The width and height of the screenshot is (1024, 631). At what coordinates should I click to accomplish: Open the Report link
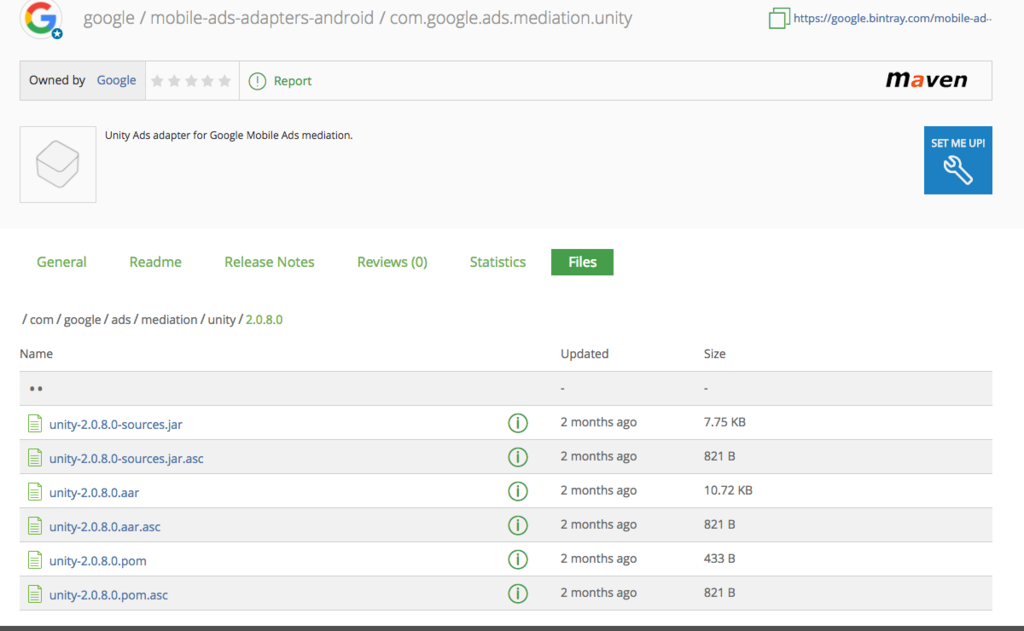[292, 81]
